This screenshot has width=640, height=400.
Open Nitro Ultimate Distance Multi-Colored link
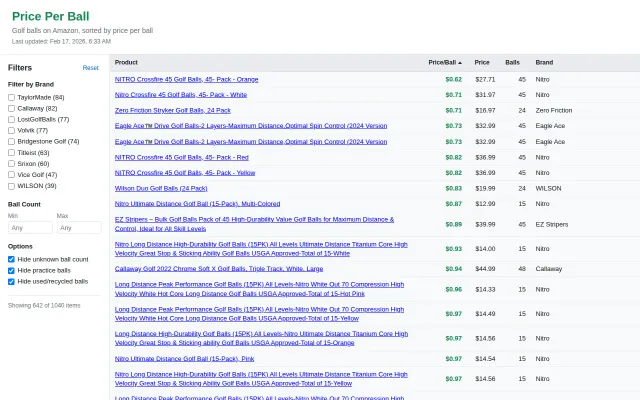[x=198, y=204]
